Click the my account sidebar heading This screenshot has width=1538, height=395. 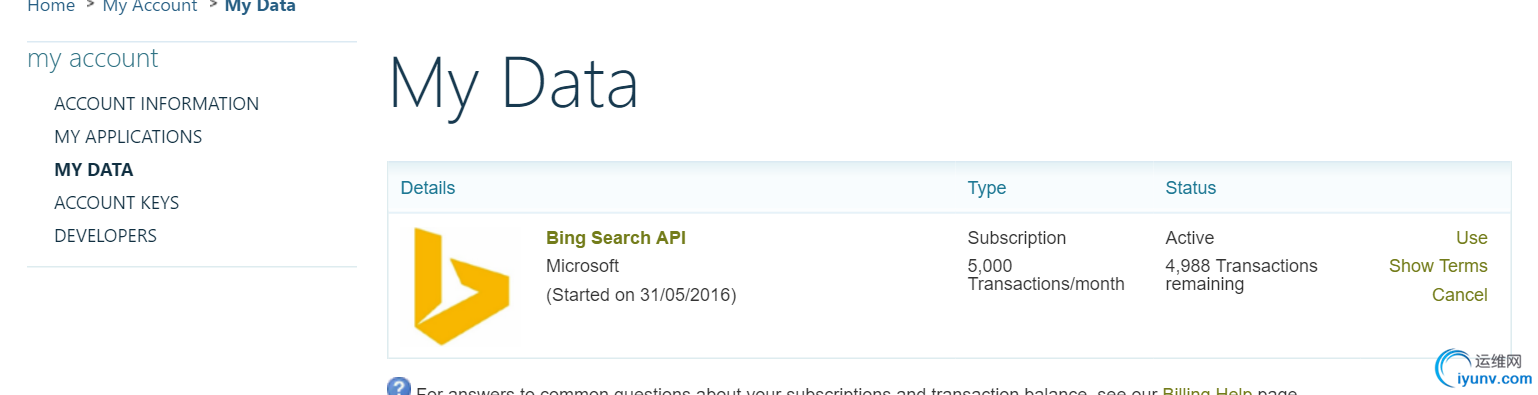pos(93,59)
